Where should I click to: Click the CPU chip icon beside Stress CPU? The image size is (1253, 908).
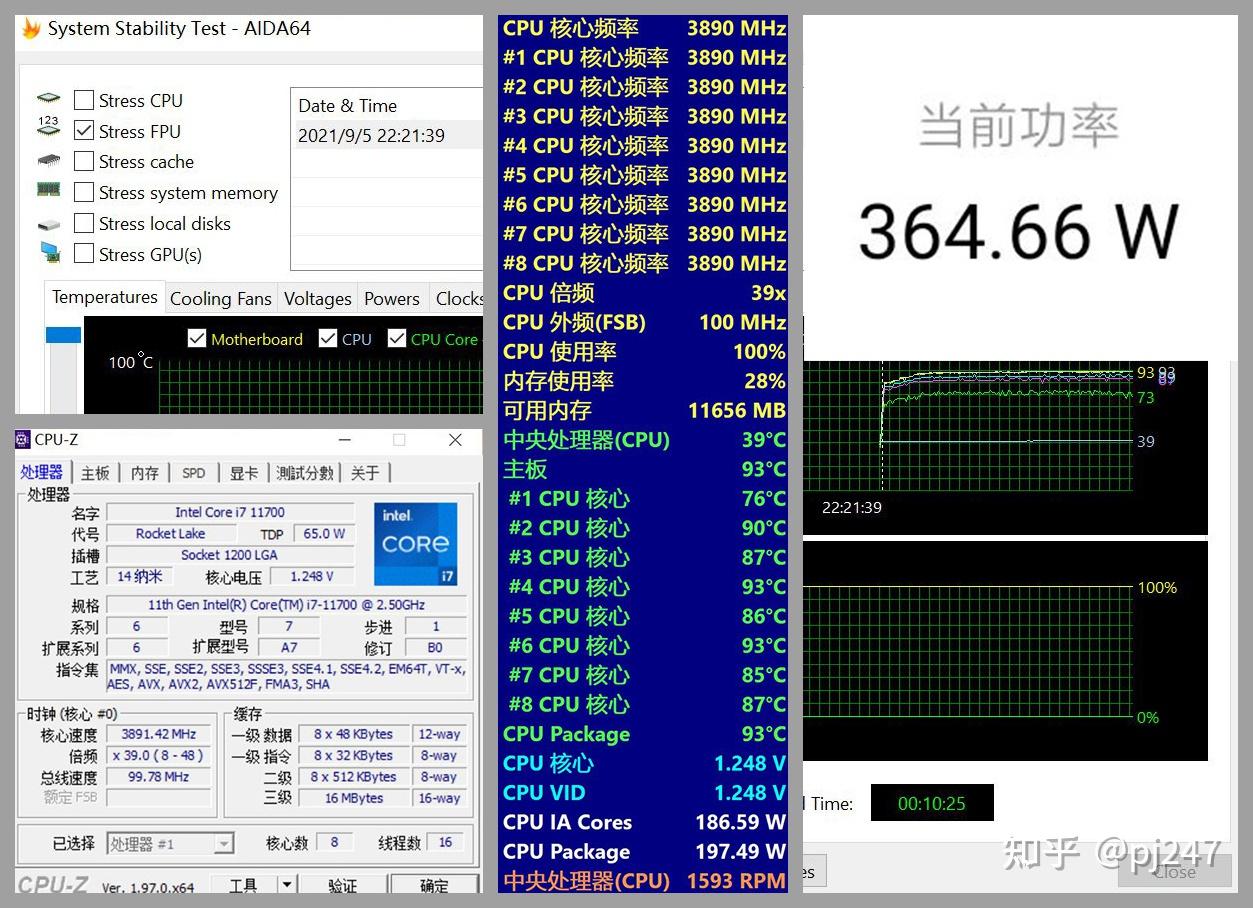click(48, 99)
